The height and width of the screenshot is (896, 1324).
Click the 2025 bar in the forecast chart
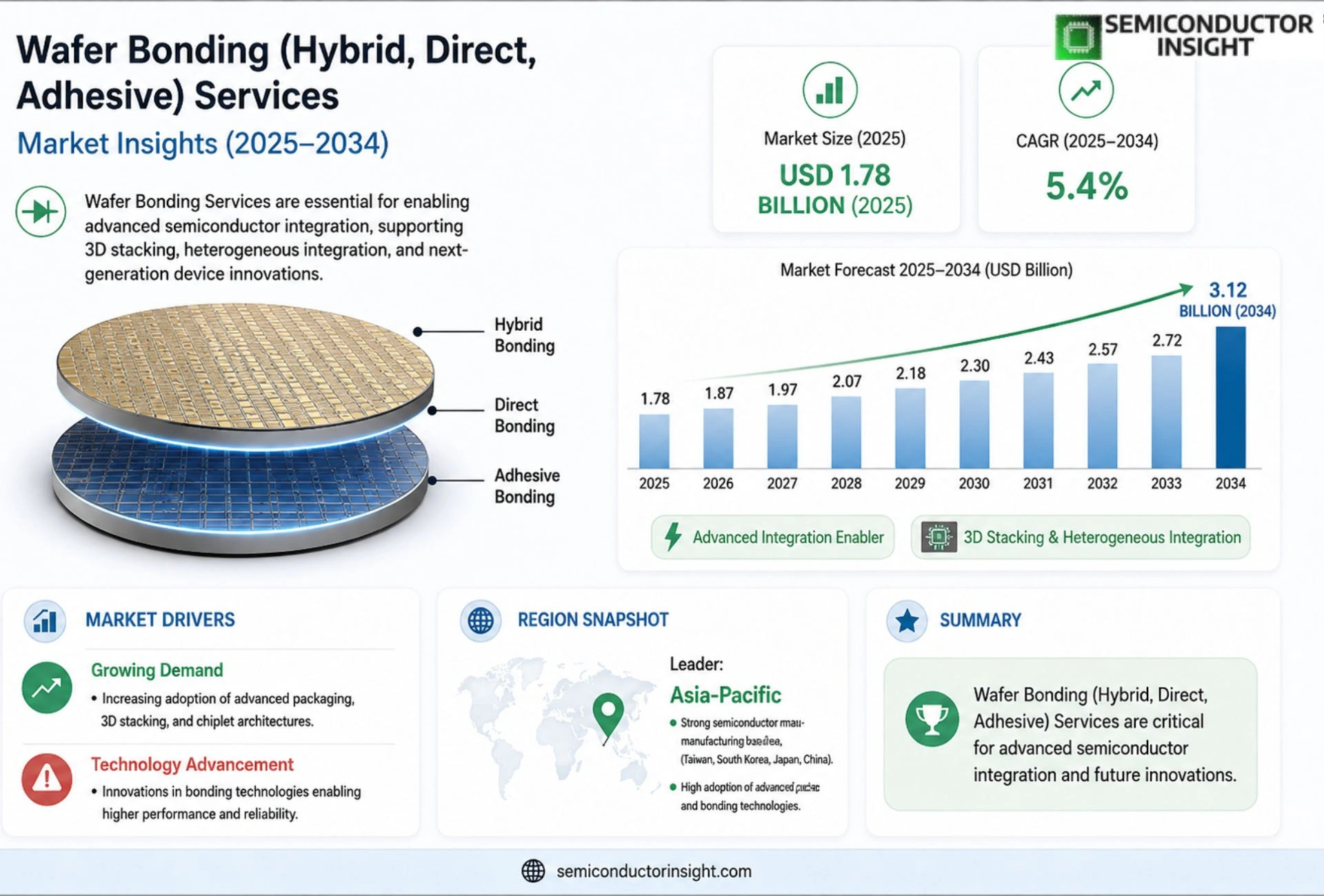point(654,441)
